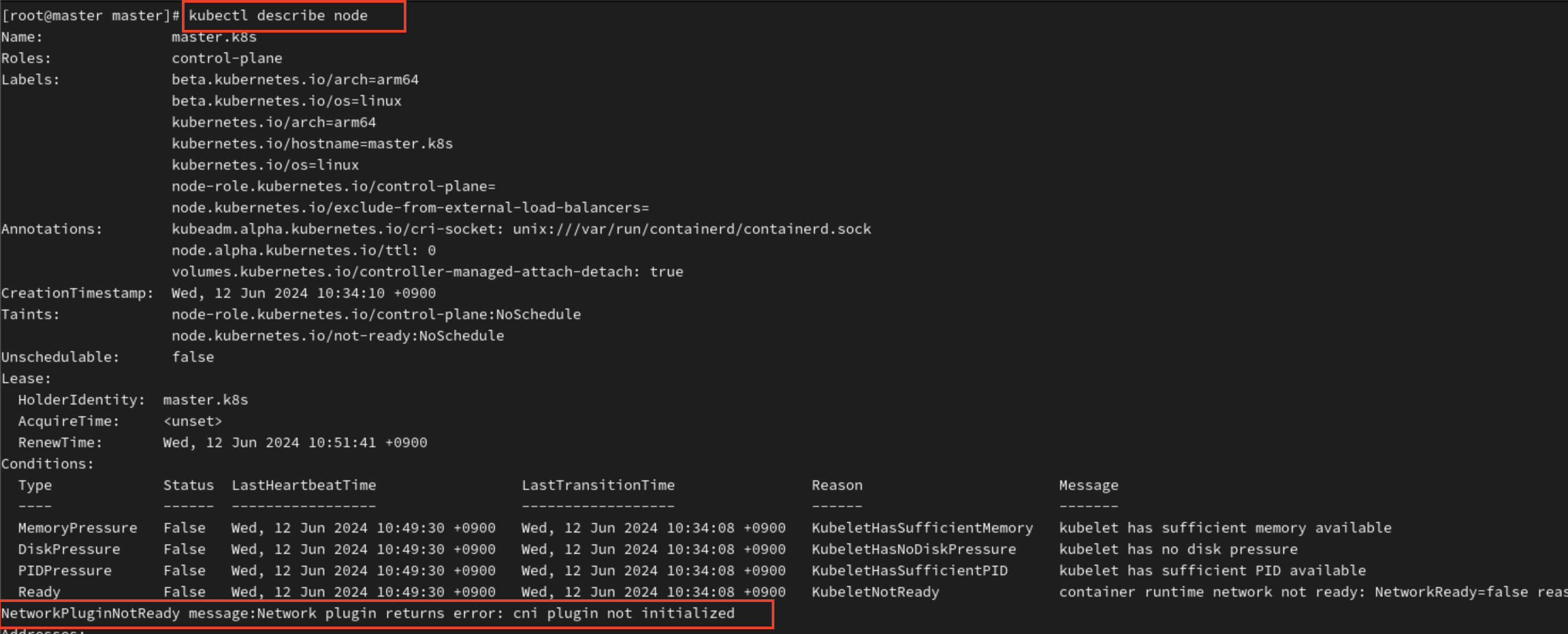The width and height of the screenshot is (1568, 634).
Task: Select the PIDPressure condition type
Action: 65,570
